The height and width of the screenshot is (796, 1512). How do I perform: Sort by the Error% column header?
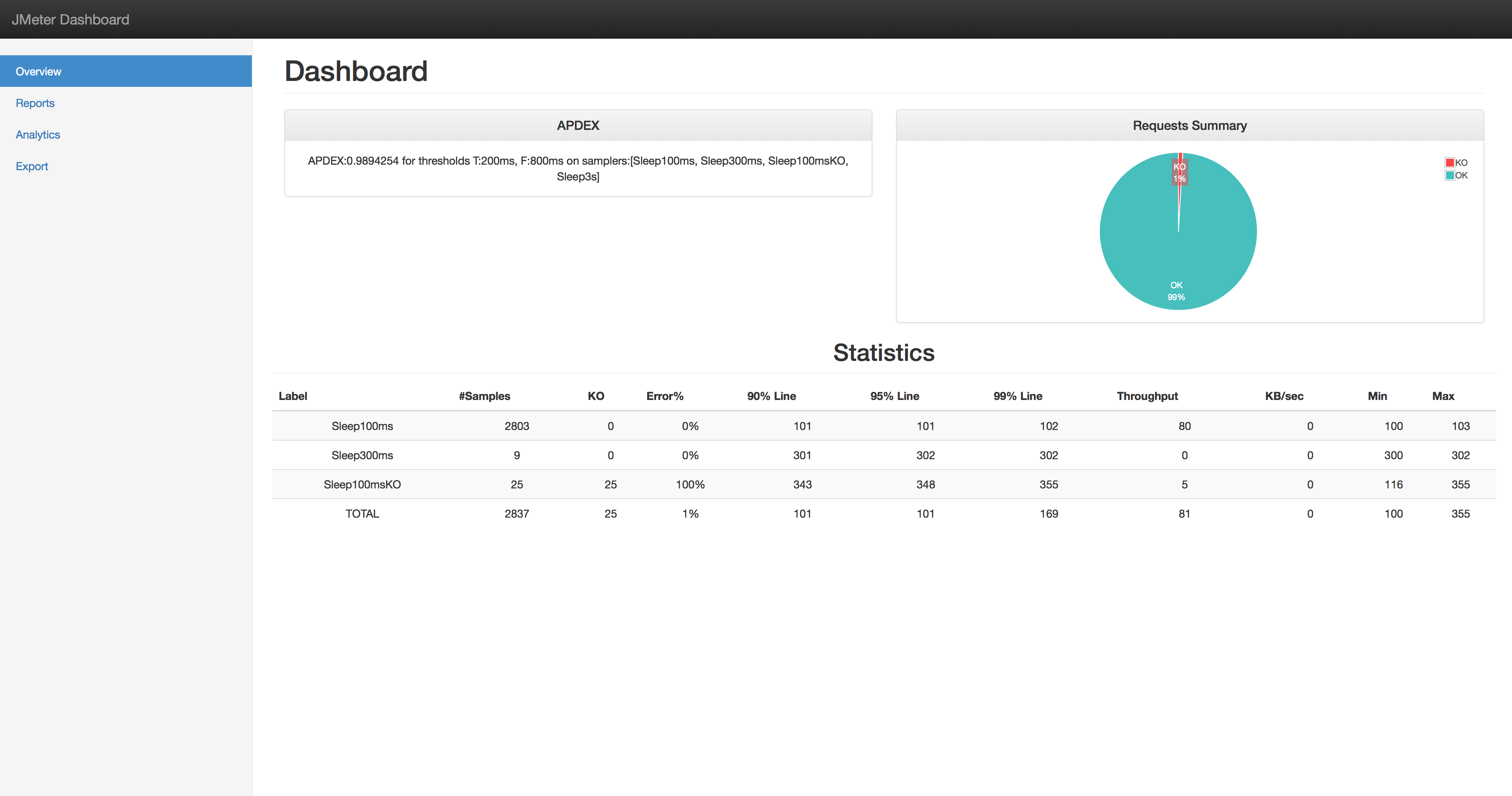tap(664, 396)
